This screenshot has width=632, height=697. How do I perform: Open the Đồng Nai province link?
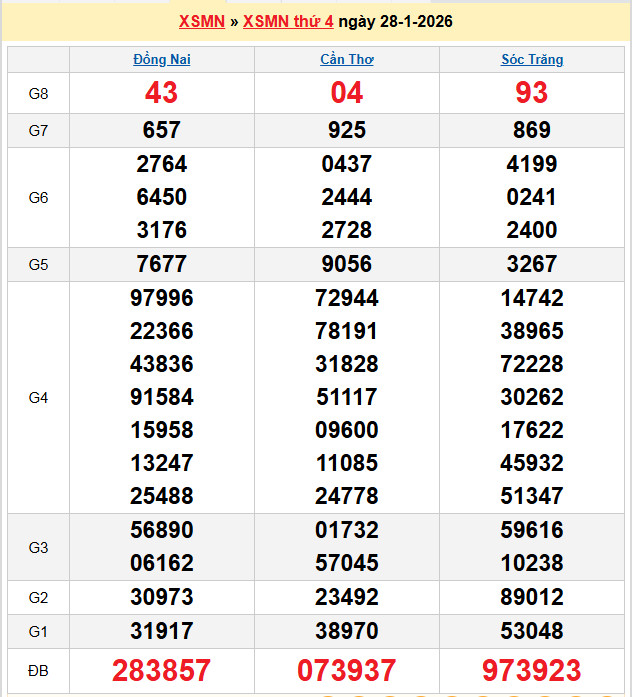[161, 60]
